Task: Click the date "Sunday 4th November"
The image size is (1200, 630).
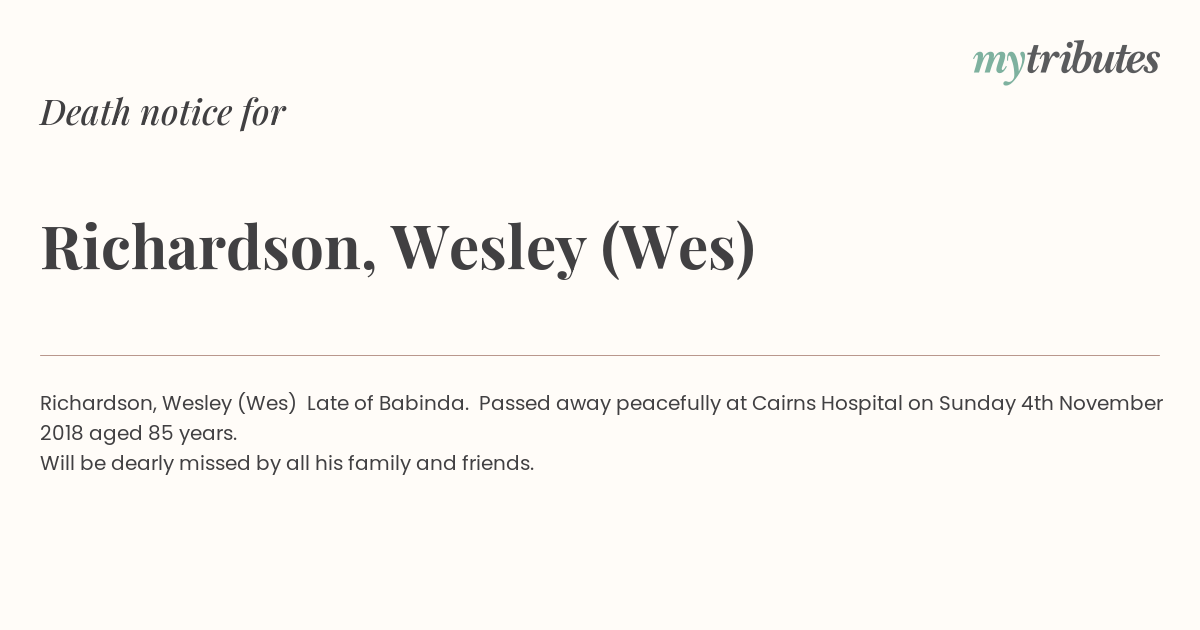Action: pyautogui.click(x=1051, y=404)
